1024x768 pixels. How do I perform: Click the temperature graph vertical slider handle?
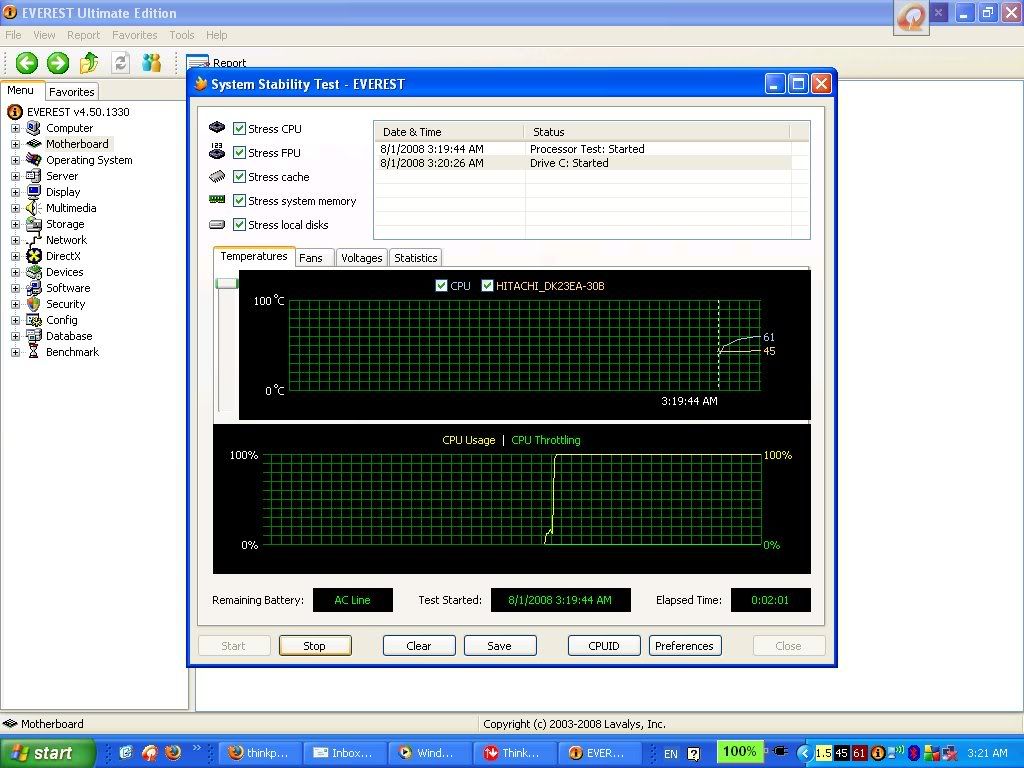[x=227, y=283]
